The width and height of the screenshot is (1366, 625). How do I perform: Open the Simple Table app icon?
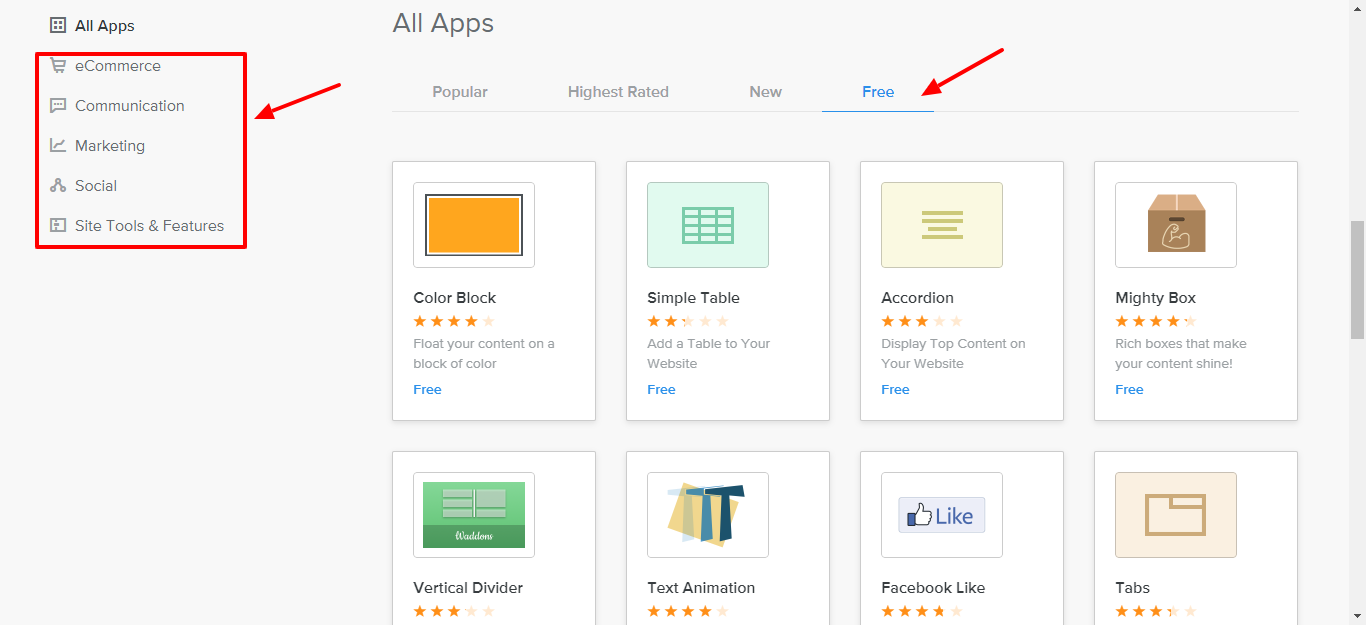tap(708, 225)
